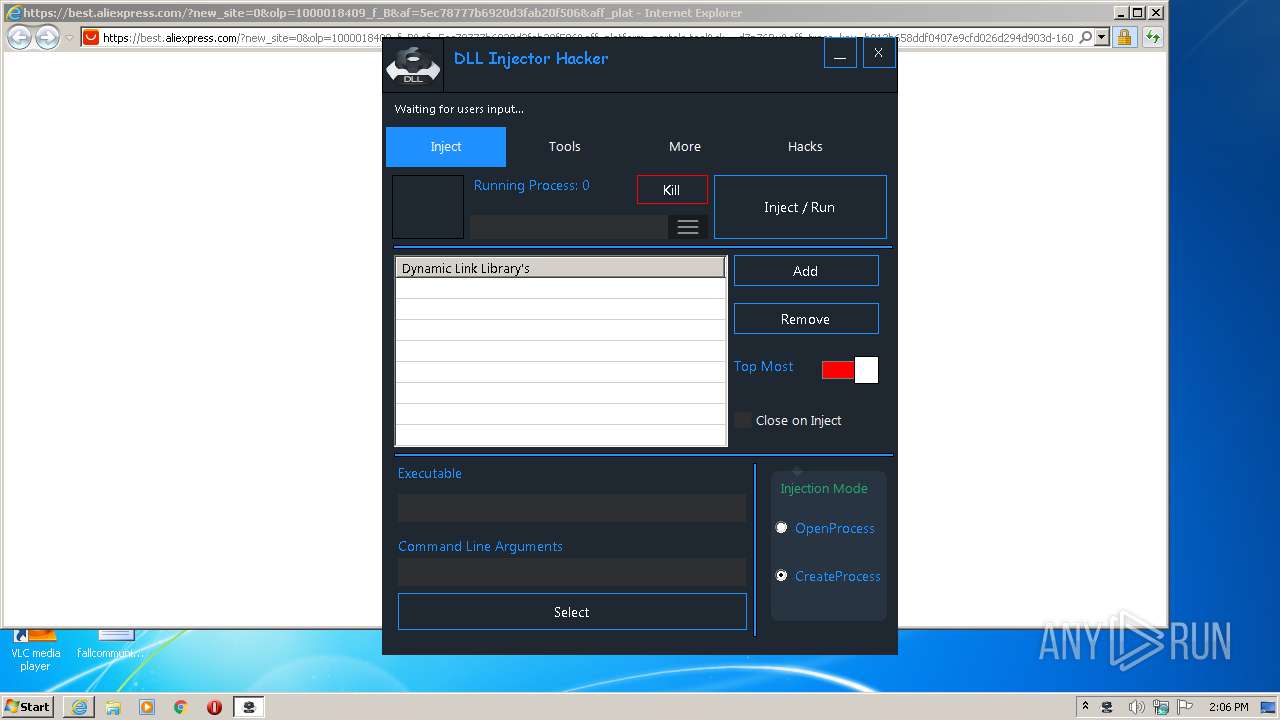Viewport: 1280px width, 720px height.
Task: Expand the recent pages dropdown beside forward arrow
Action: coord(69,38)
